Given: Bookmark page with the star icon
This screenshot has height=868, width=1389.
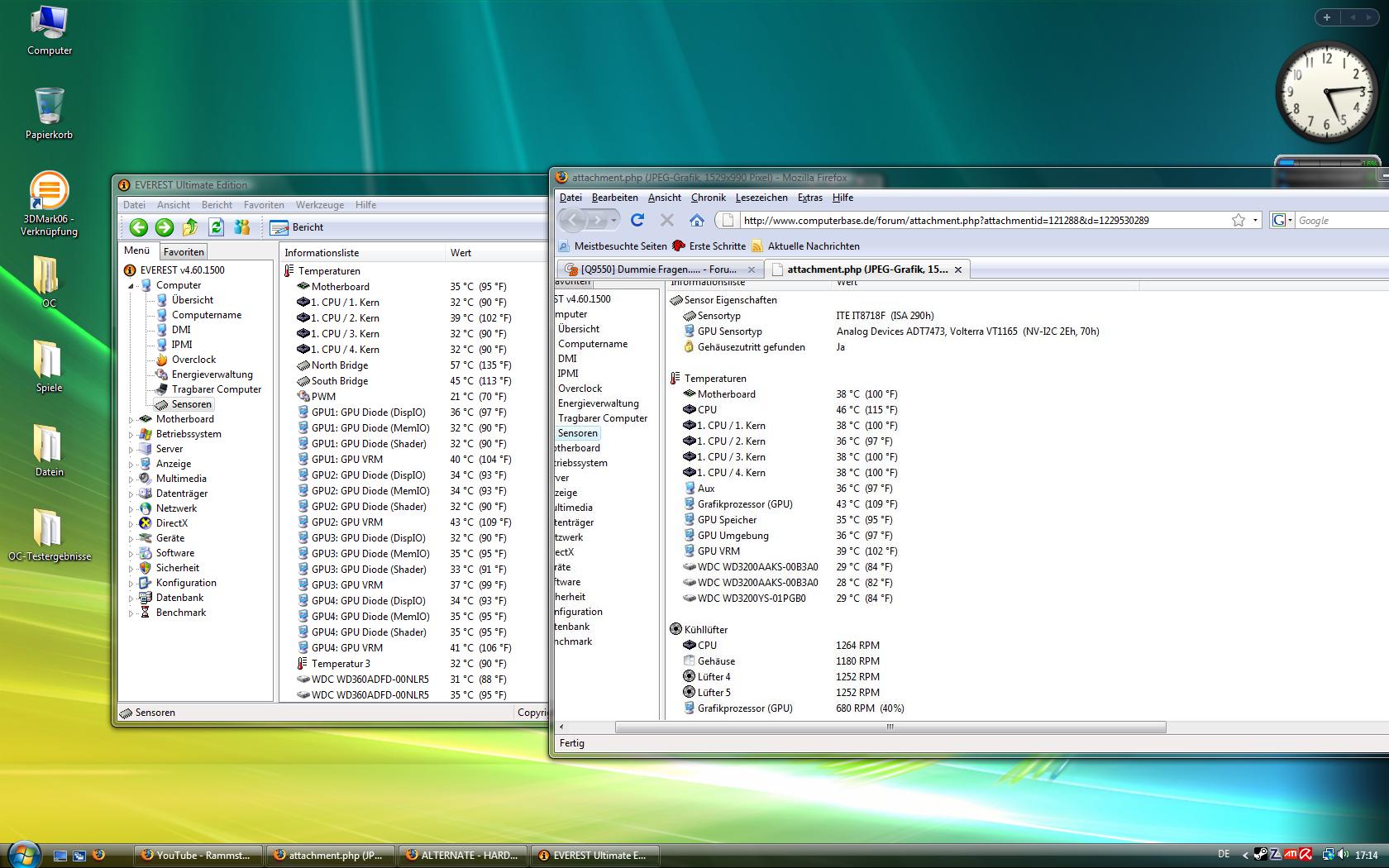Looking at the screenshot, I should [x=1238, y=220].
